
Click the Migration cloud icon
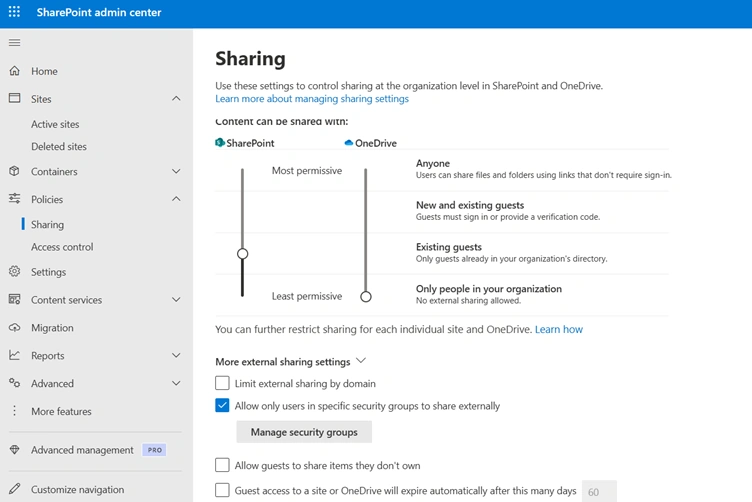coord(14,327)
